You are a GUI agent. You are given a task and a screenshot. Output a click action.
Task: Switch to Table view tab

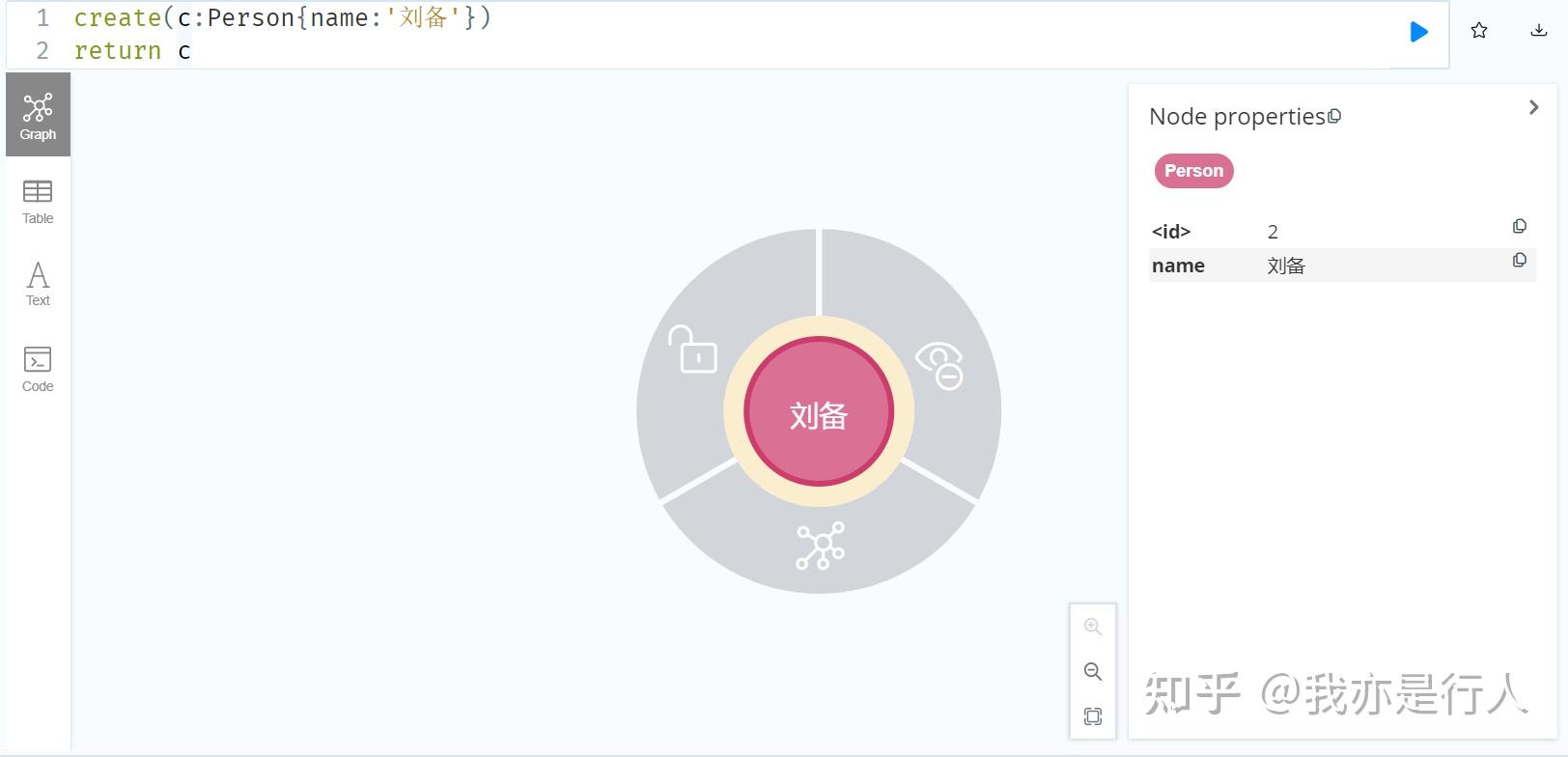click(x=38, y=201)
